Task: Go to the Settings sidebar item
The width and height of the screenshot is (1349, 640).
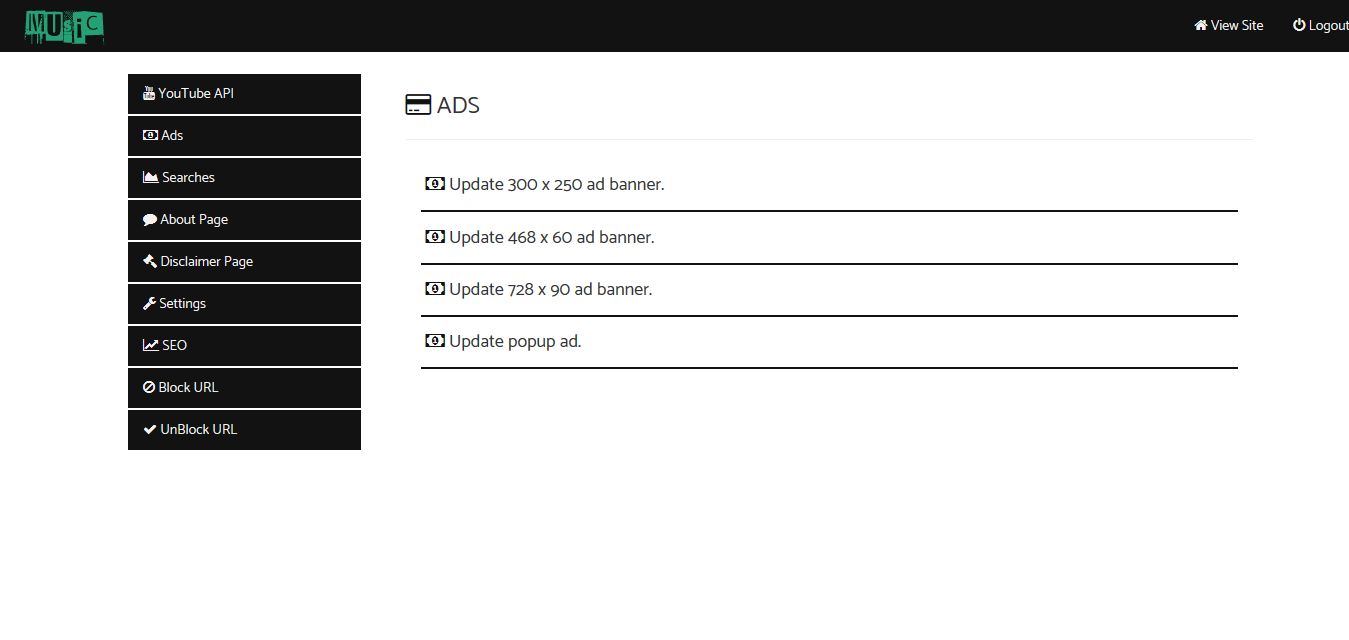Action: pos(182,304)
